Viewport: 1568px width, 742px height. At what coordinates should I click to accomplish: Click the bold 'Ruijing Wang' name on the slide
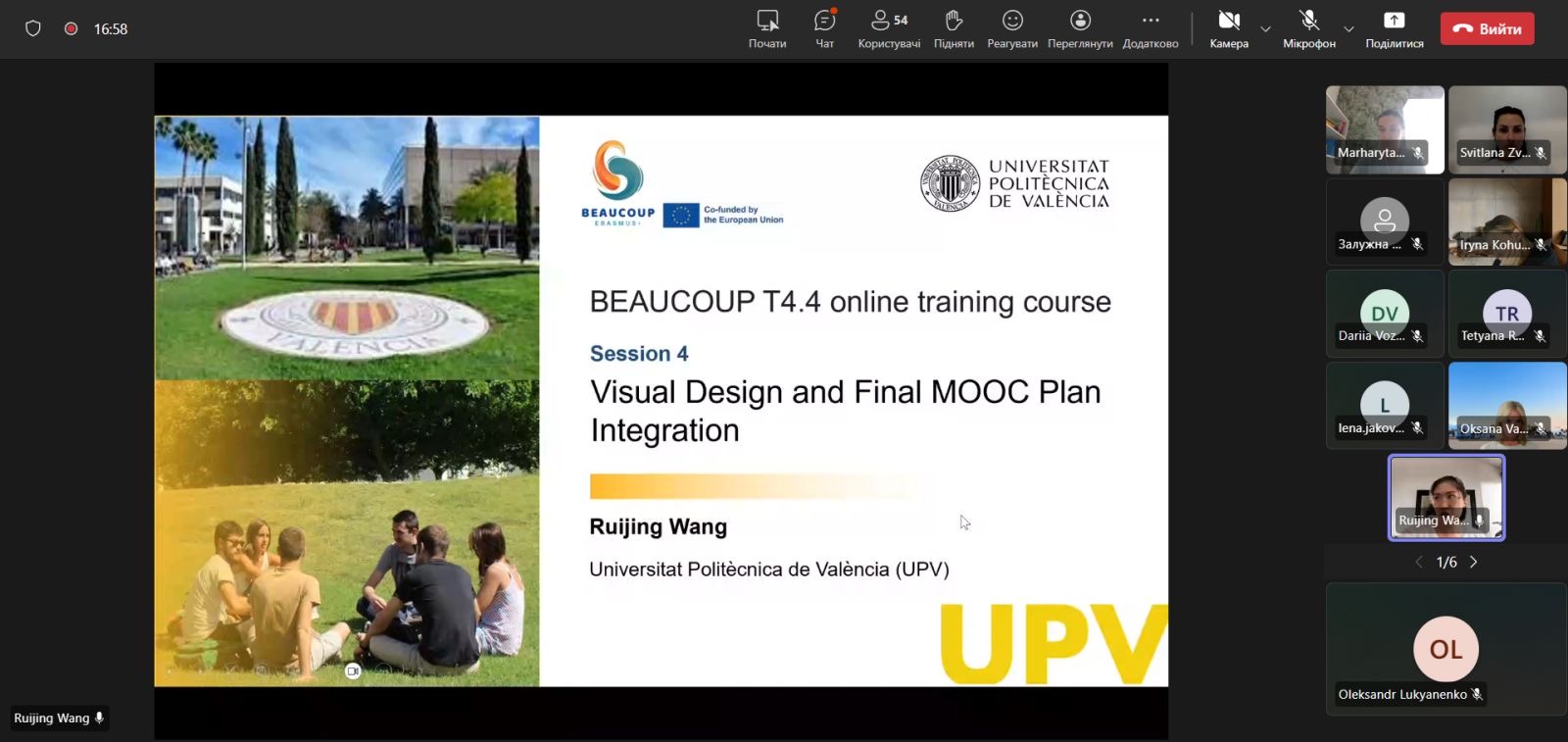[x=659, y=527]
